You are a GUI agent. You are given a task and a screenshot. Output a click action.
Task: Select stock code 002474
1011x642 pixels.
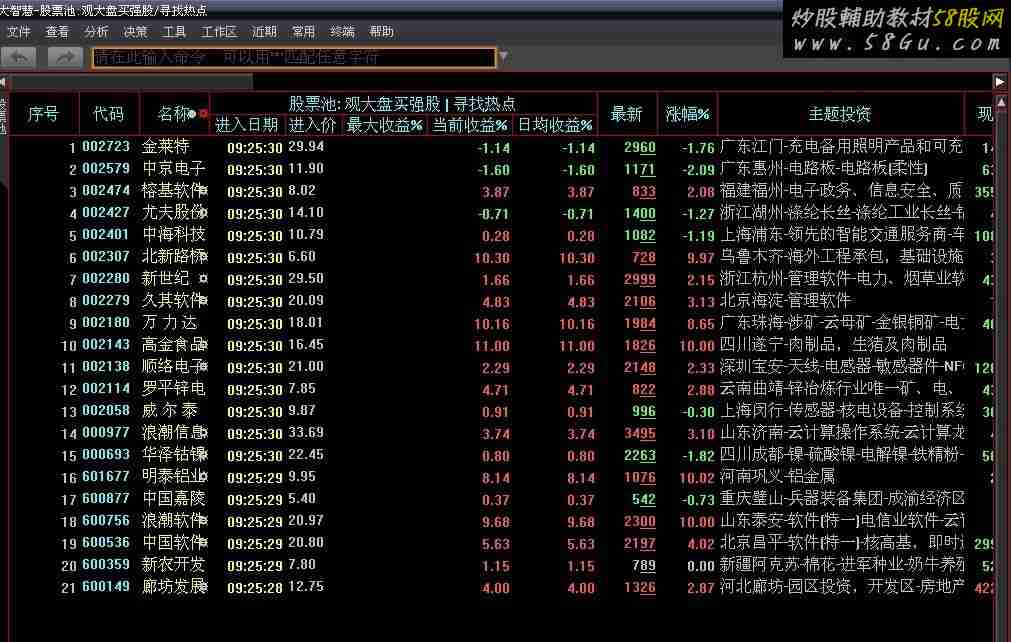coord(106,191)
